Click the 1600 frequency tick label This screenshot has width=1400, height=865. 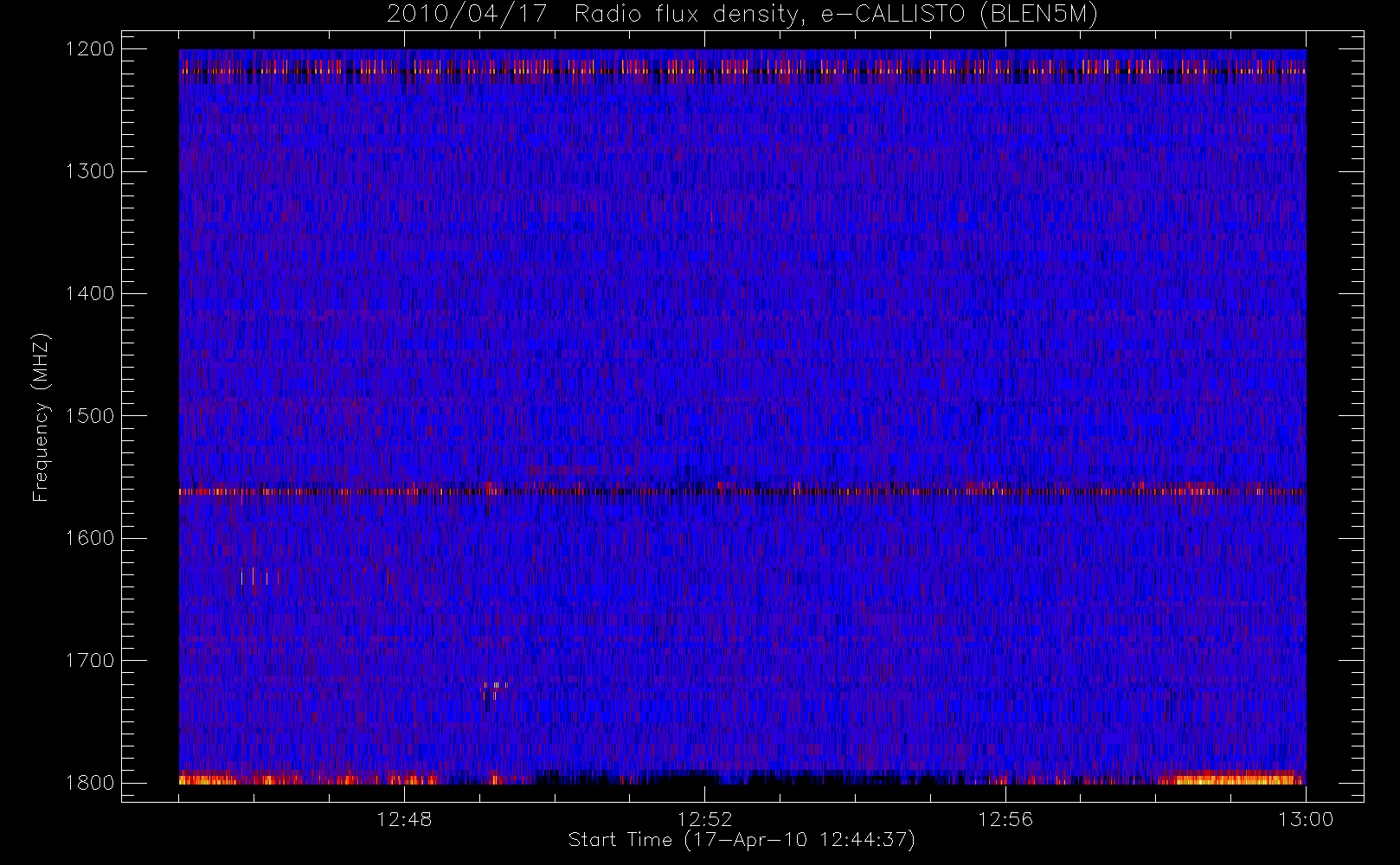pos(90,538)
